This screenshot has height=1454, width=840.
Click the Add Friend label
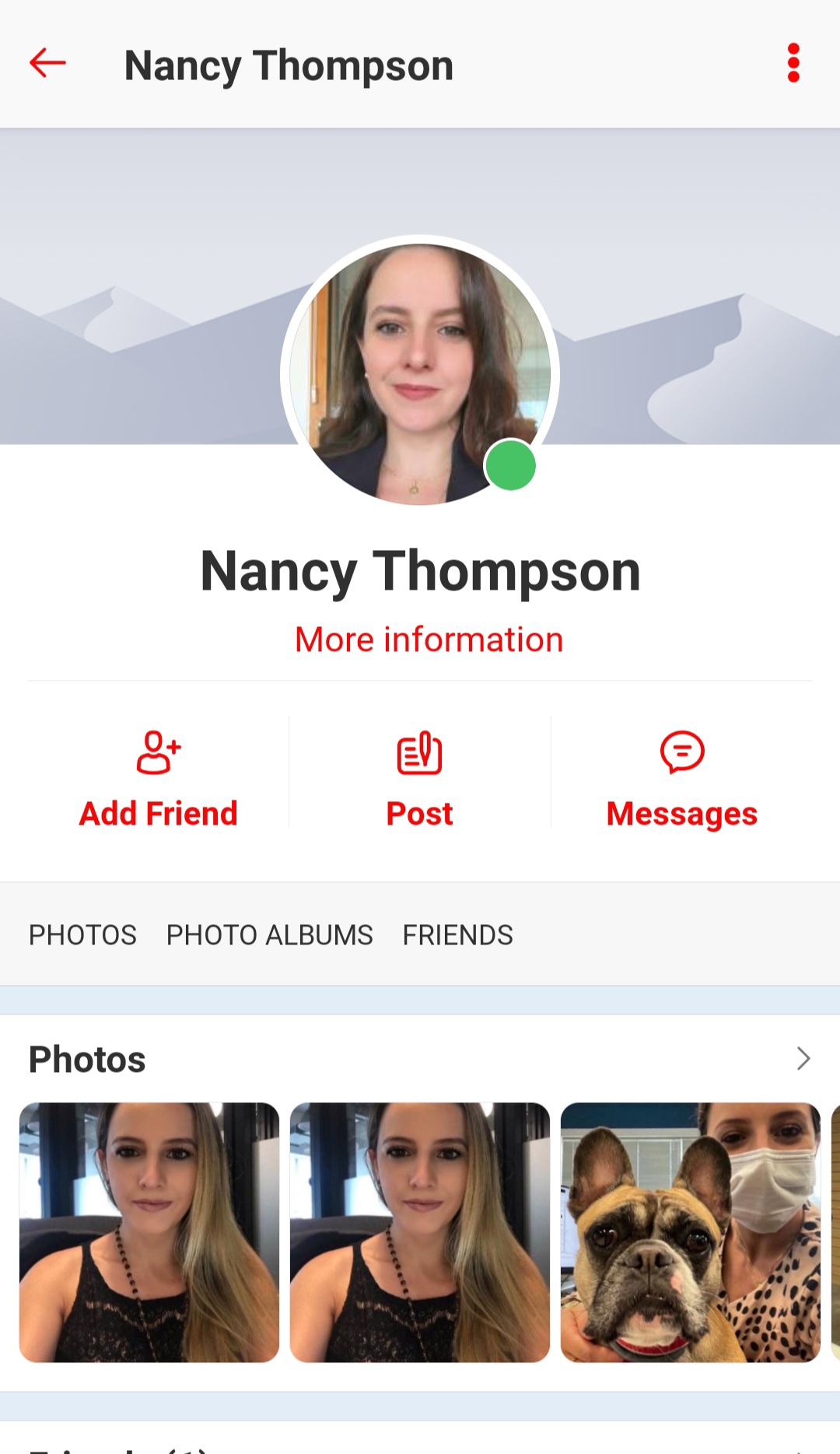(158, 814)
